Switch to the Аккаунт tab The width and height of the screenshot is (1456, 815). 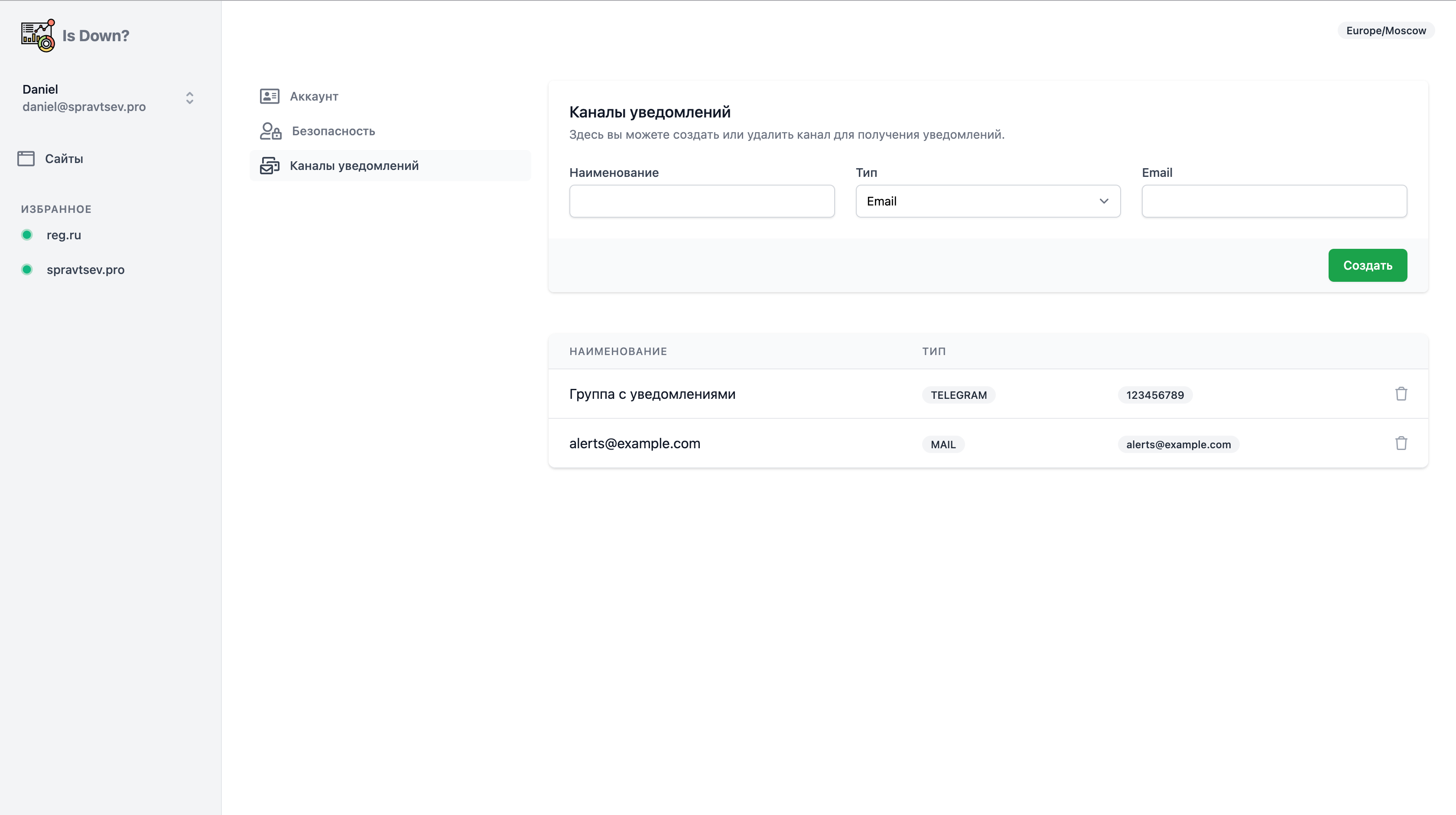(x=314, y=95)
